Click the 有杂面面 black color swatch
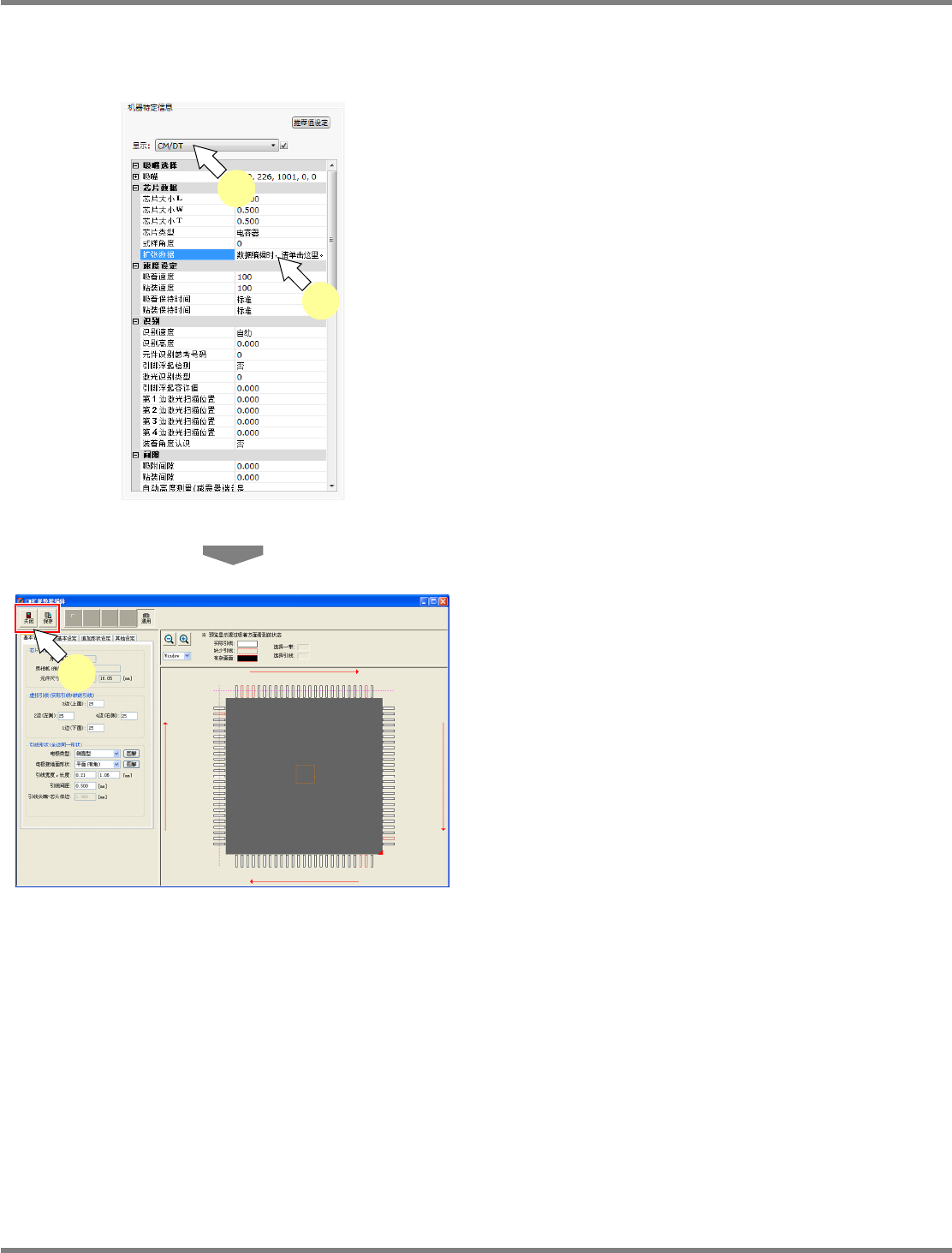This screenshot has height=1253, width=952. point(247,659)
